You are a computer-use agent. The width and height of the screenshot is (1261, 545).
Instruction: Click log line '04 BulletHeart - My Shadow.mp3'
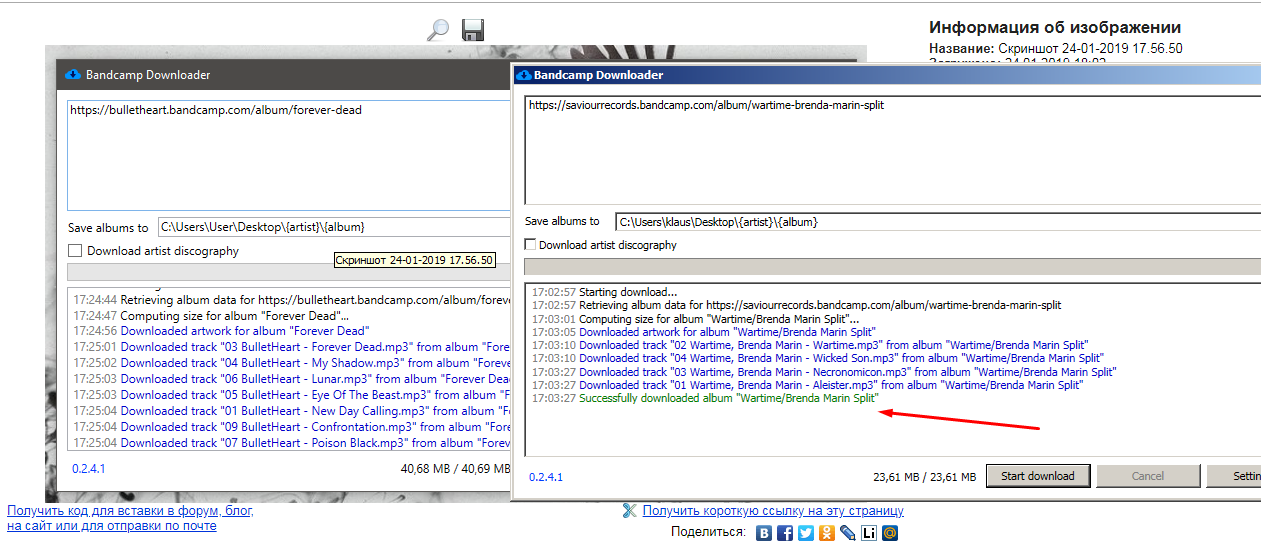[x=291, y=363]
